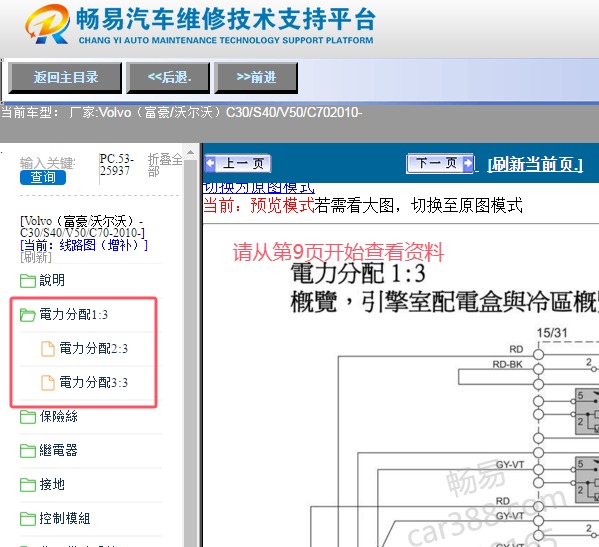
Task: Click the 当前车型 vehicle model text
Action: (x=181, y=112)
